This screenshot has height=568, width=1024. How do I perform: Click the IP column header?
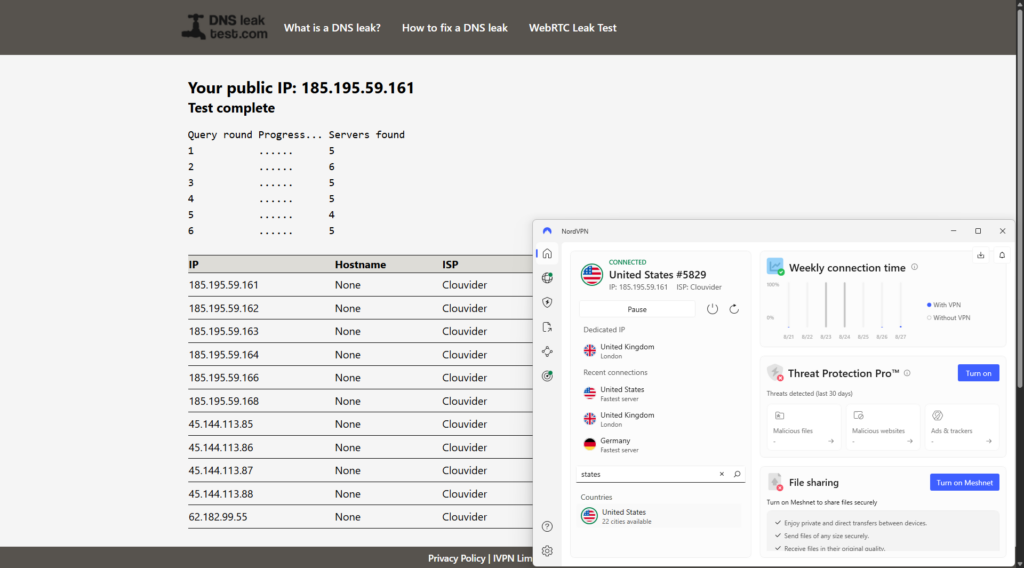click(x=193, y=264)
